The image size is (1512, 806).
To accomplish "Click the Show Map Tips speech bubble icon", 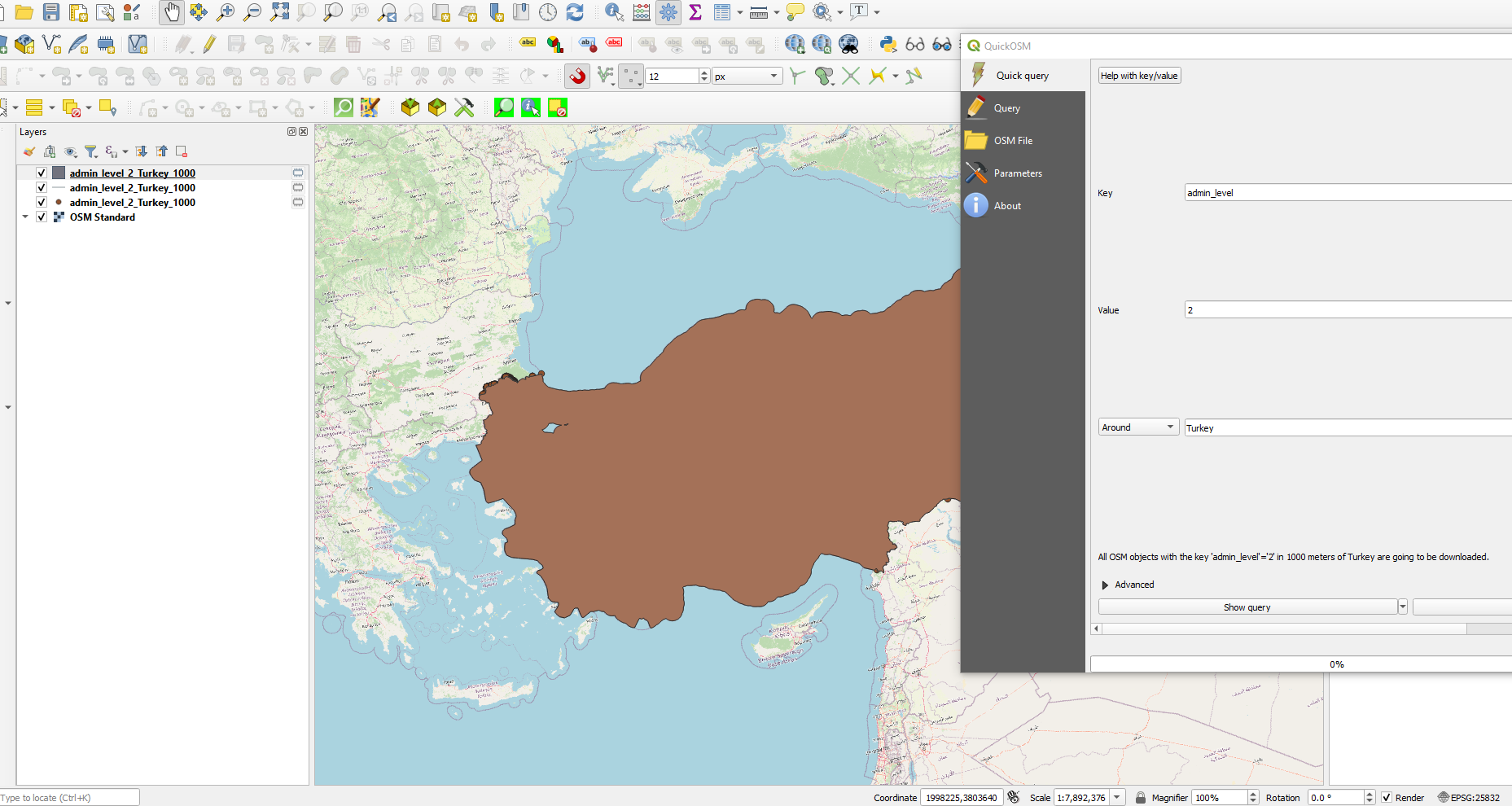I will 795,12.
